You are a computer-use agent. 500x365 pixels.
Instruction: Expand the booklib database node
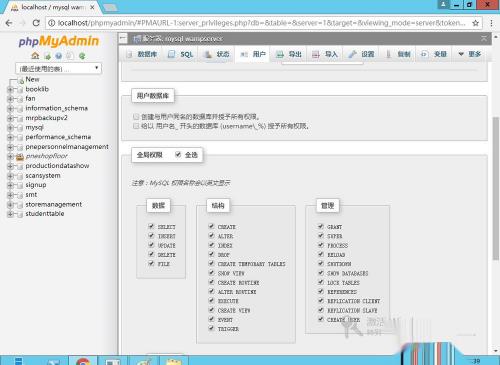click(x=10, y=89)
